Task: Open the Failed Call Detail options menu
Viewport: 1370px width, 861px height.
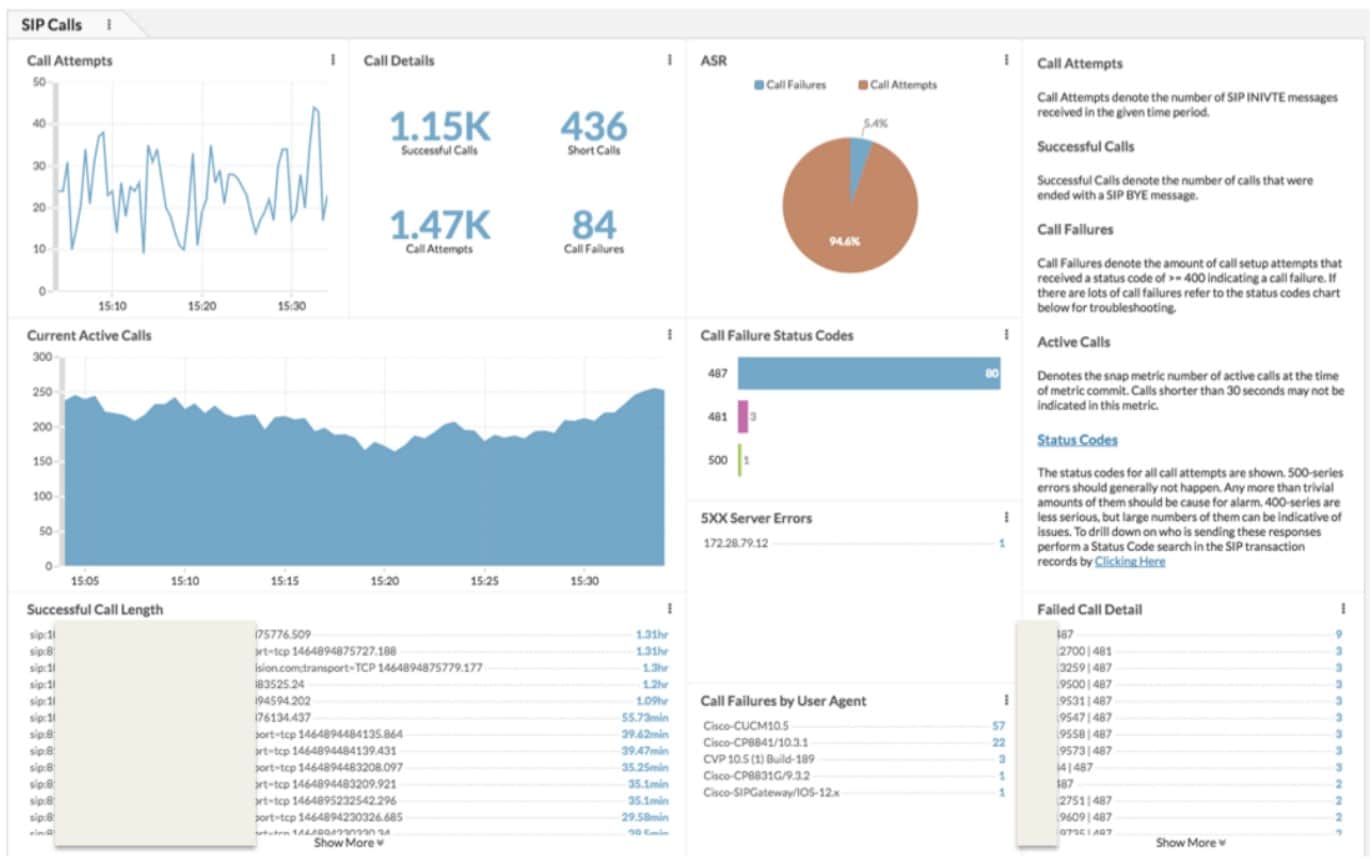Action: [1343, 608]
